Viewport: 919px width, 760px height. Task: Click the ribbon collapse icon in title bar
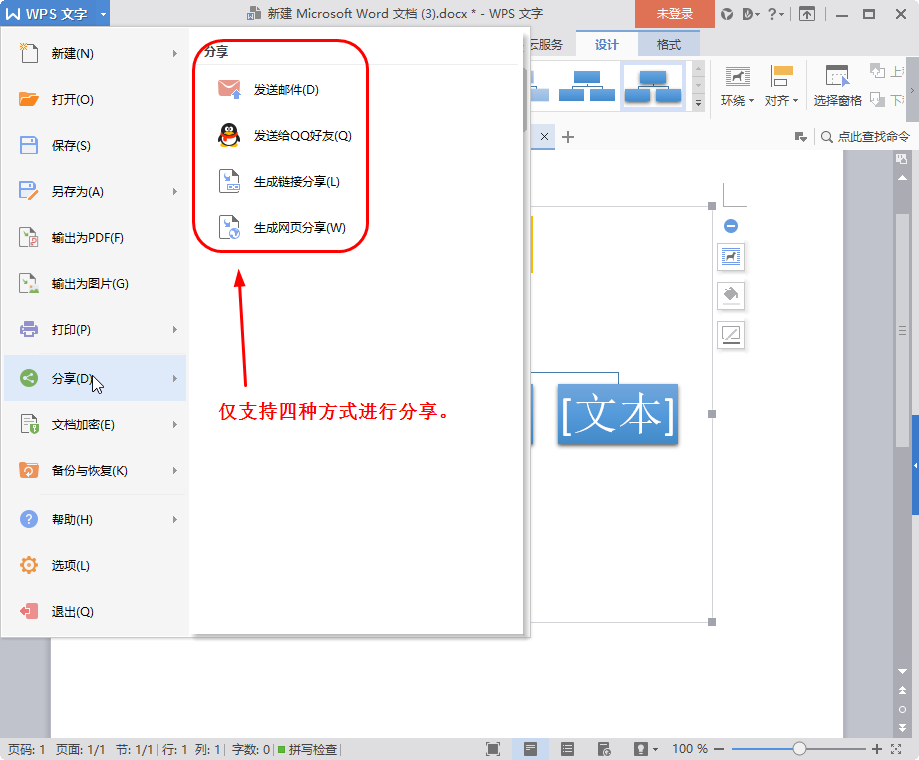pos(807,14)
